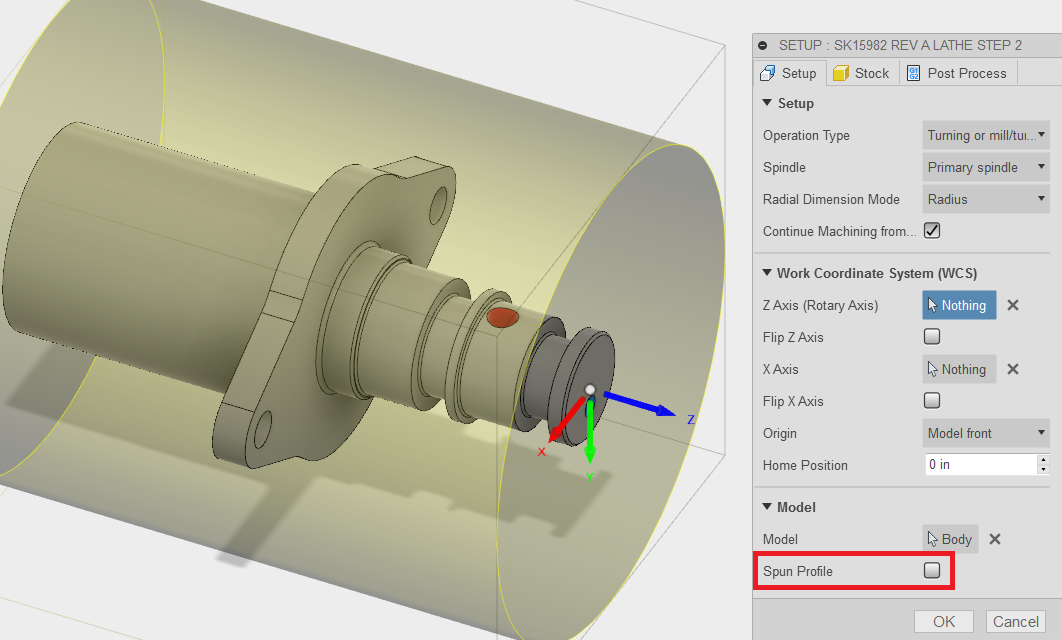Switch to the Post Process tab
Viewport: 1062px width, 640px height.
(957, 72)
